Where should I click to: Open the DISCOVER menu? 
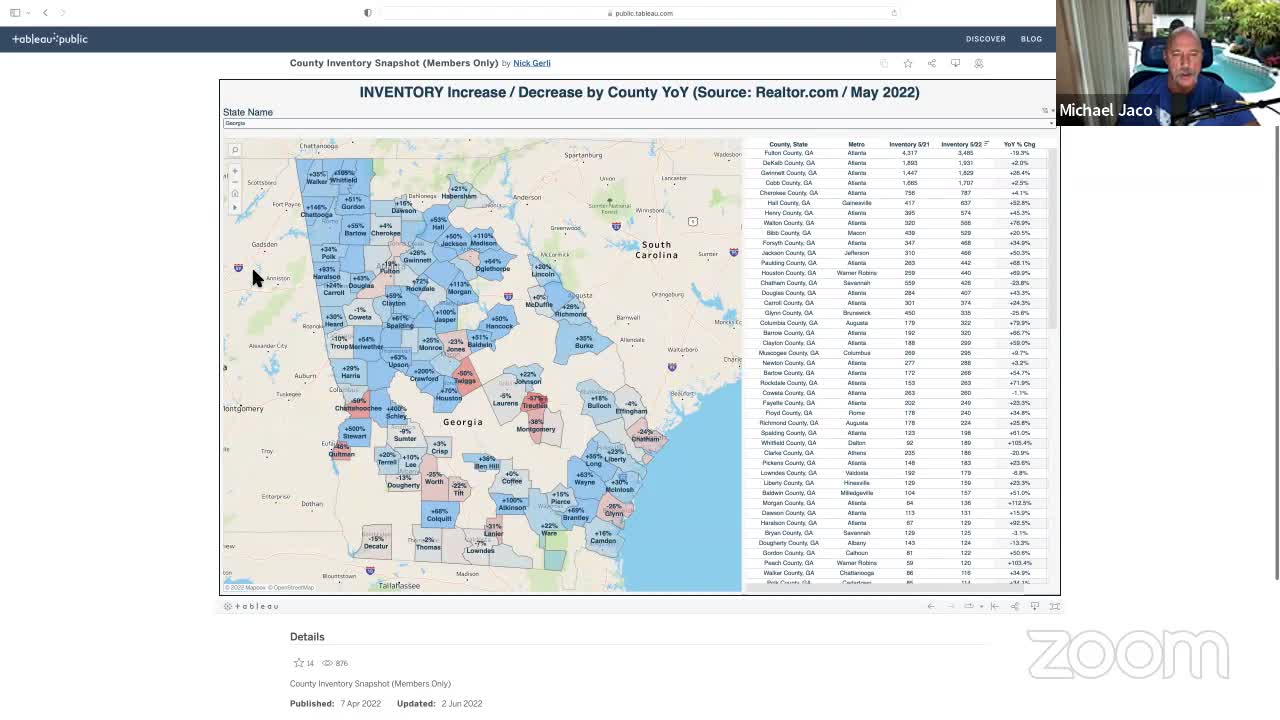[985, 39]
